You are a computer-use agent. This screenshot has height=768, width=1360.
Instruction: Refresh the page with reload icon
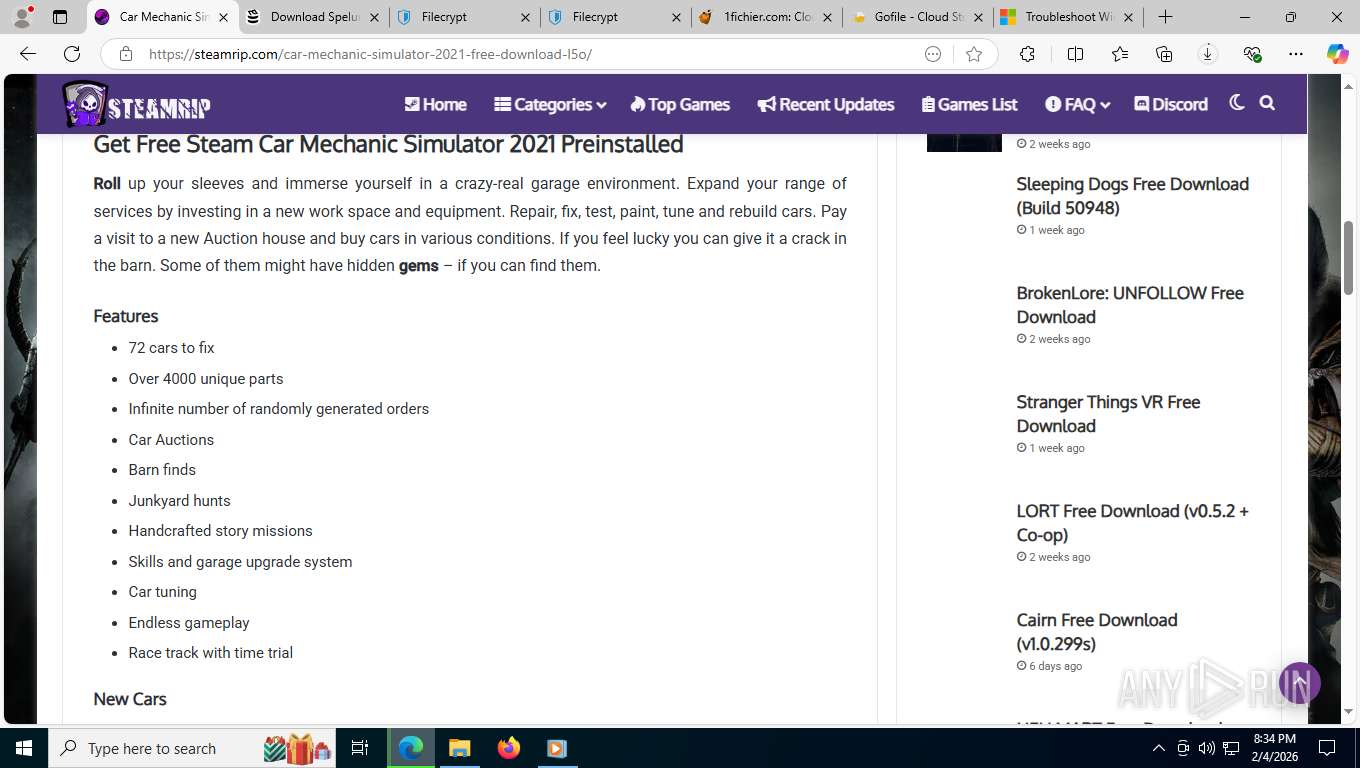point(72,54)
